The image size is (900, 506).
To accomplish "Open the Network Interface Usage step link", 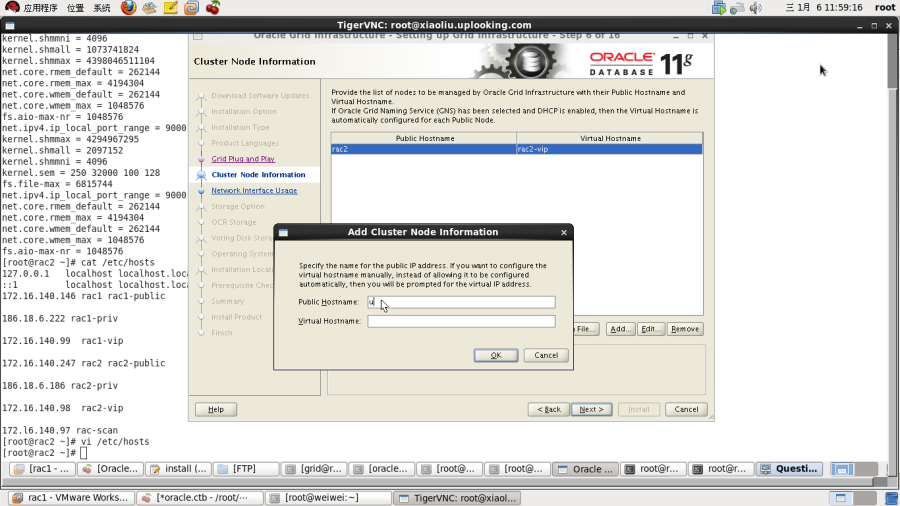I will [254, 190].
